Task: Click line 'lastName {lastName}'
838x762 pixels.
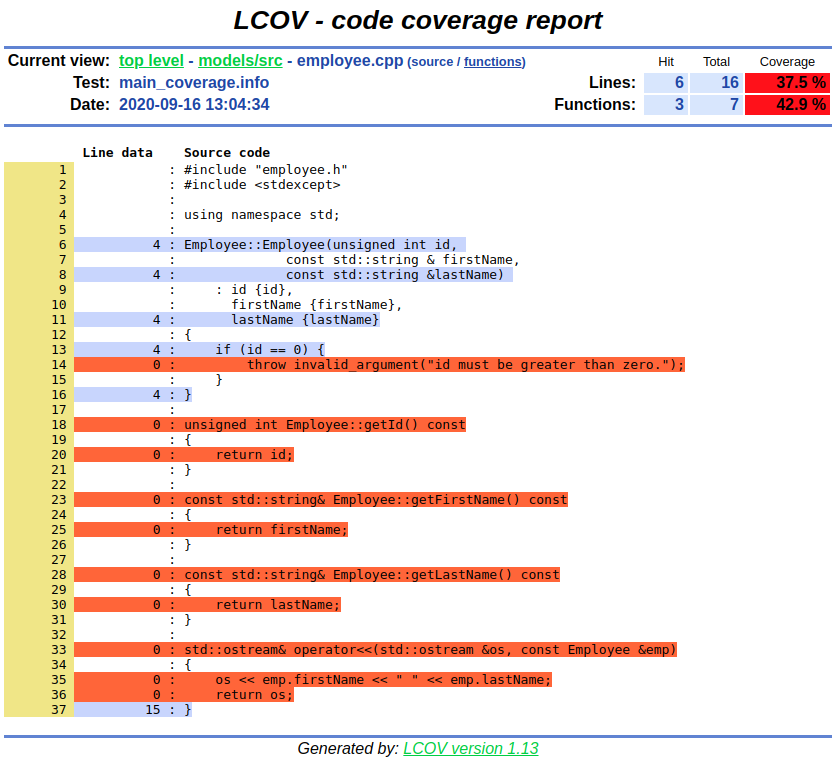Action: point(305,320)
